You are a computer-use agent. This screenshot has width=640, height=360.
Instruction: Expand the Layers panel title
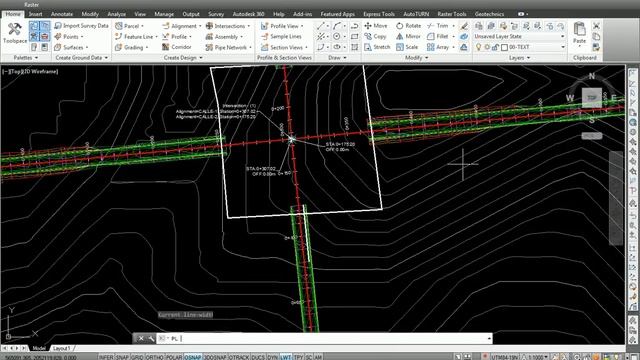(x=519, y=58)
